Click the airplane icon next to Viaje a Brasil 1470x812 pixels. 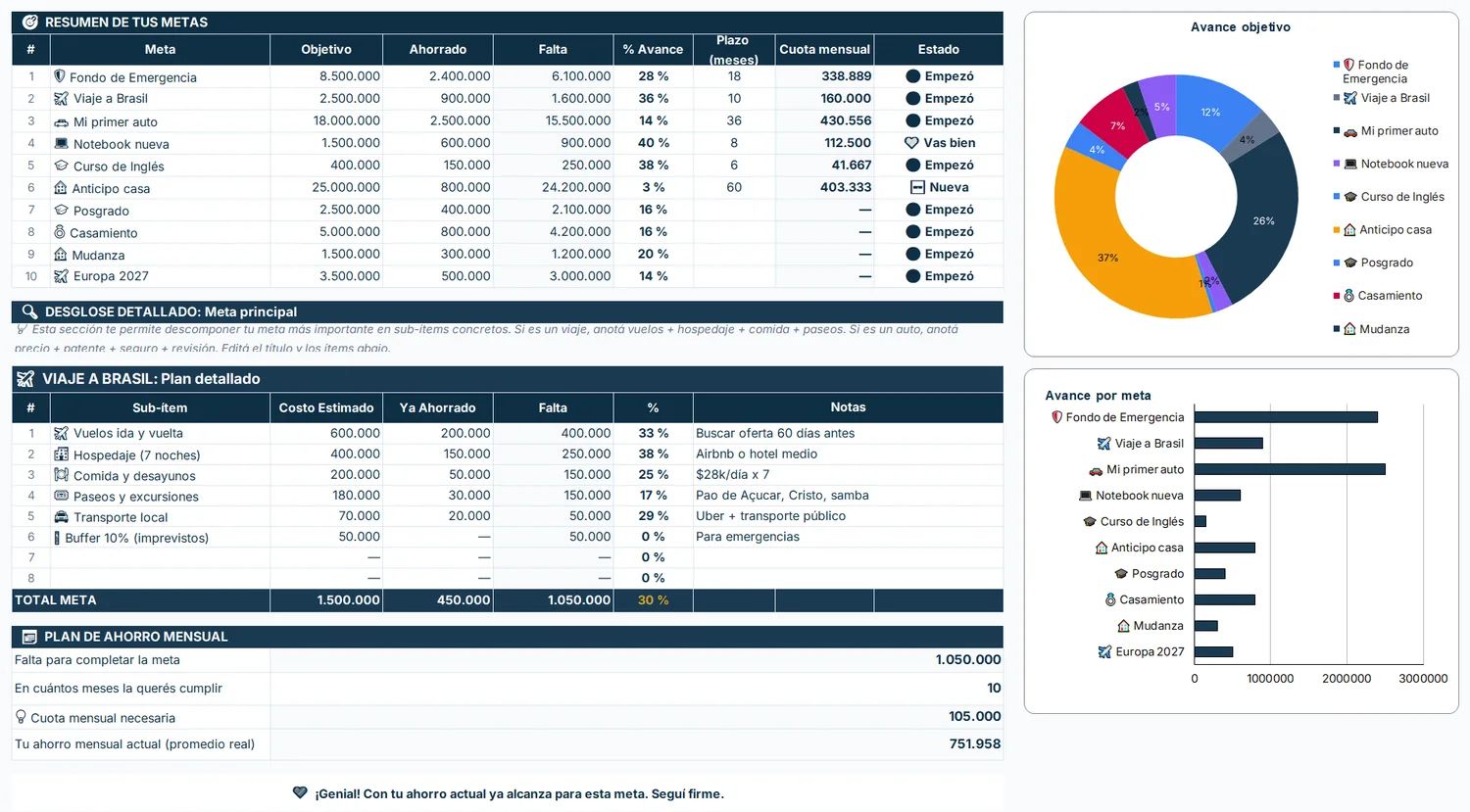[x=61, y=98]
